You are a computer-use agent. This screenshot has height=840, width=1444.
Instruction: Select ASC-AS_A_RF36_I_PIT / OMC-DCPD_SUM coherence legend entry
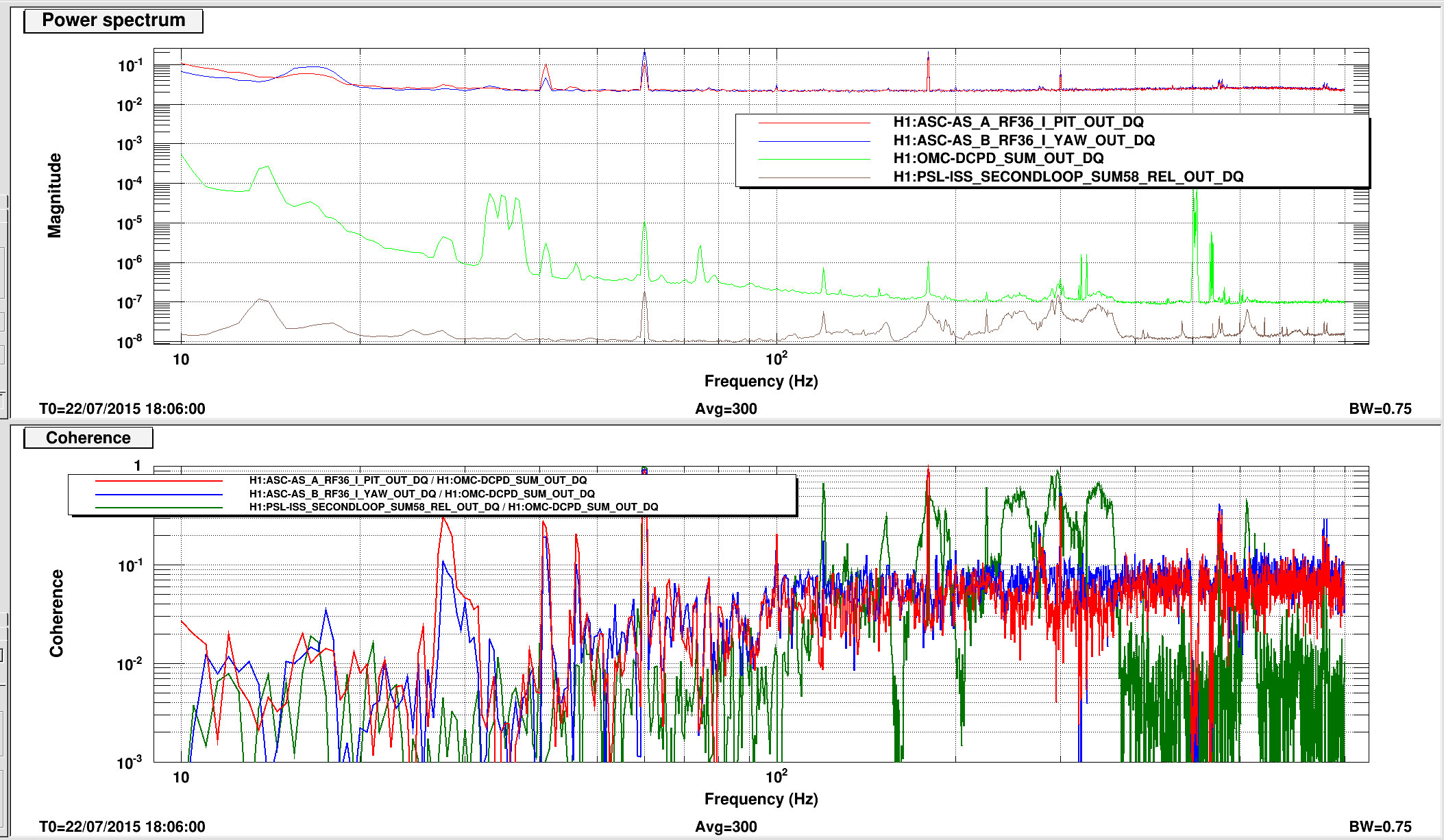coord(418,480)
